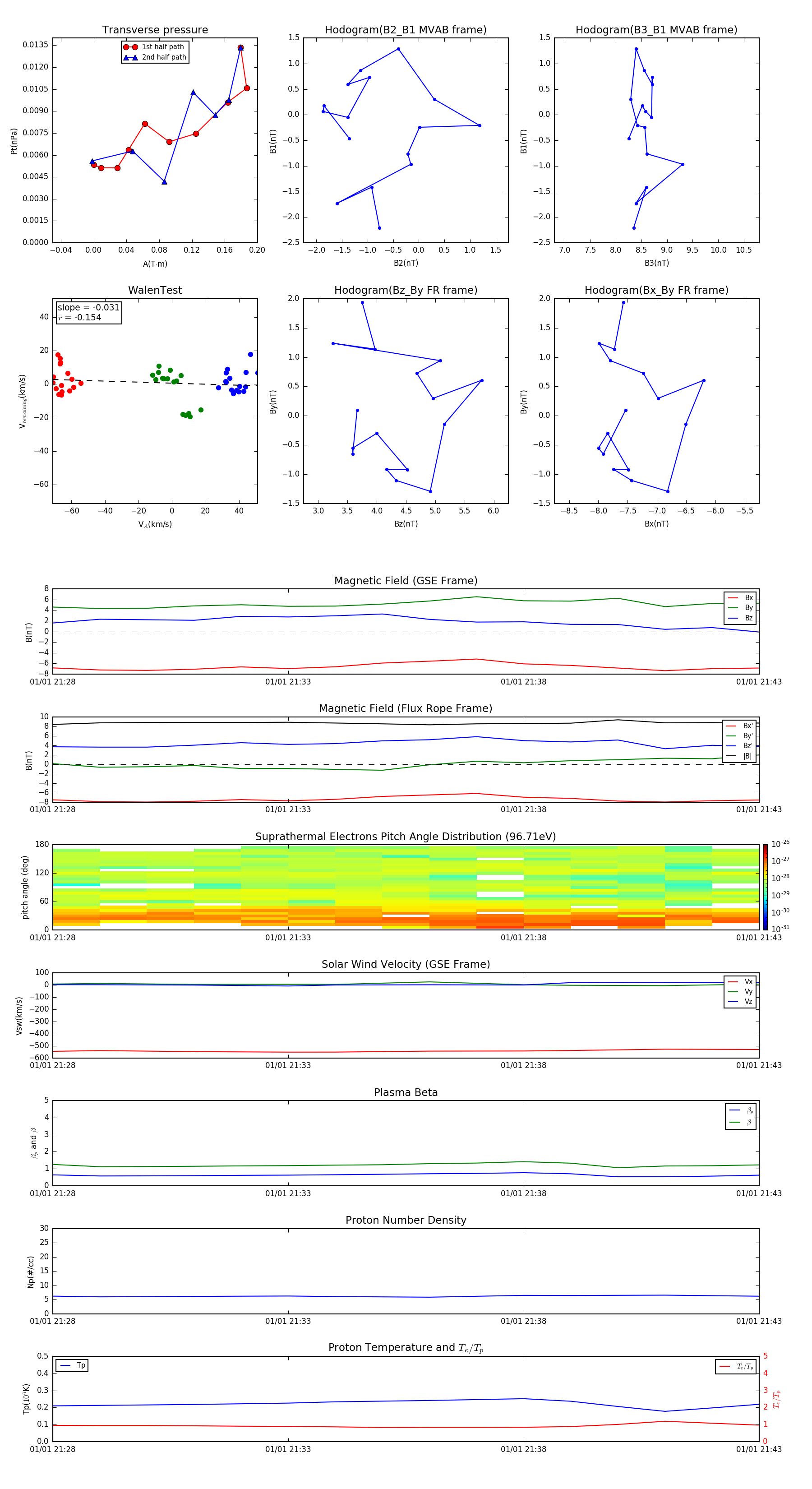The width and height of the screenshot is (812, 1489).
Task: Click the 'Magnetic Field (Flux Rope Frame)' title
Action: (x=406, y=709)
